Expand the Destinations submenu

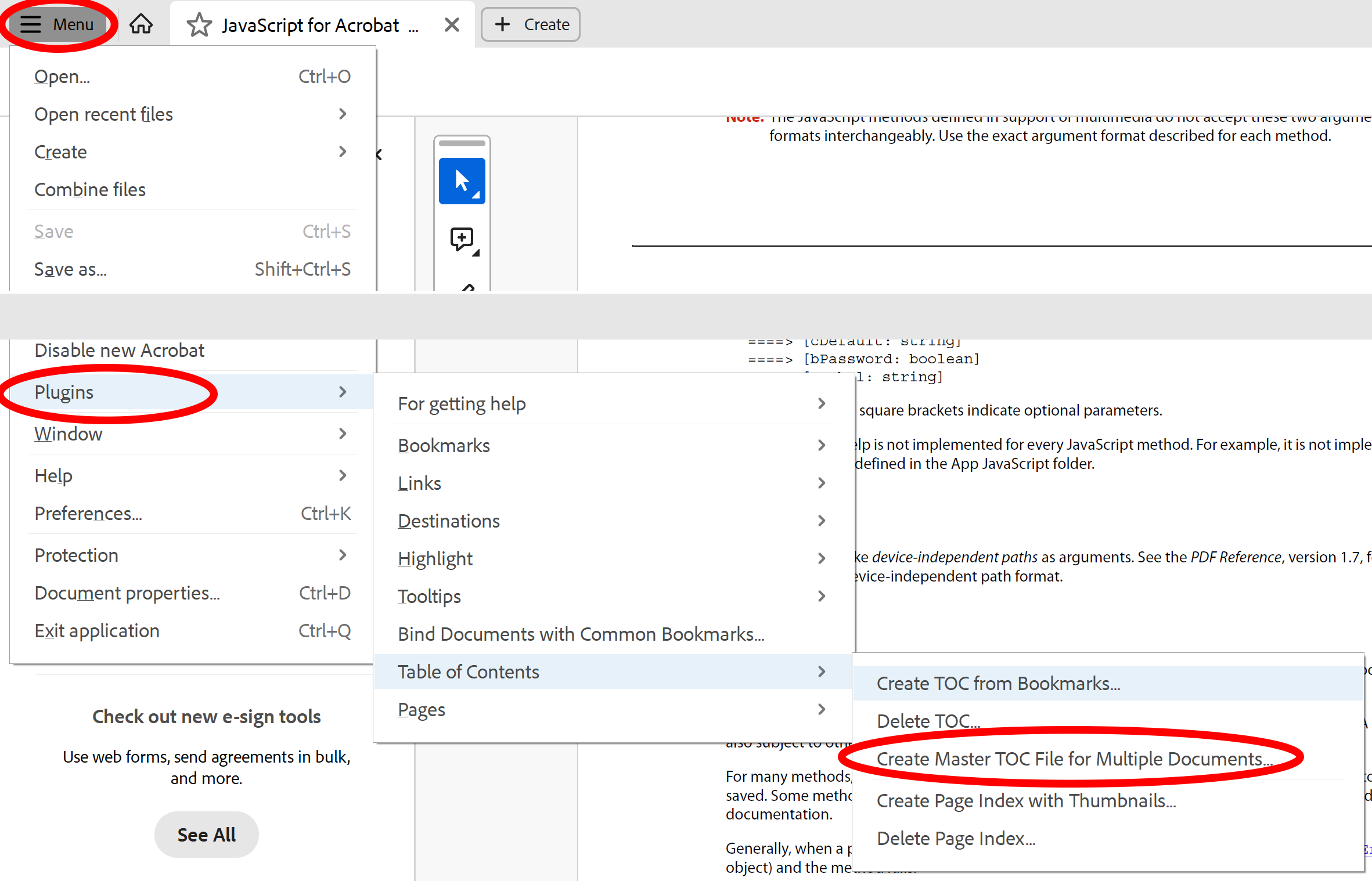614,521
